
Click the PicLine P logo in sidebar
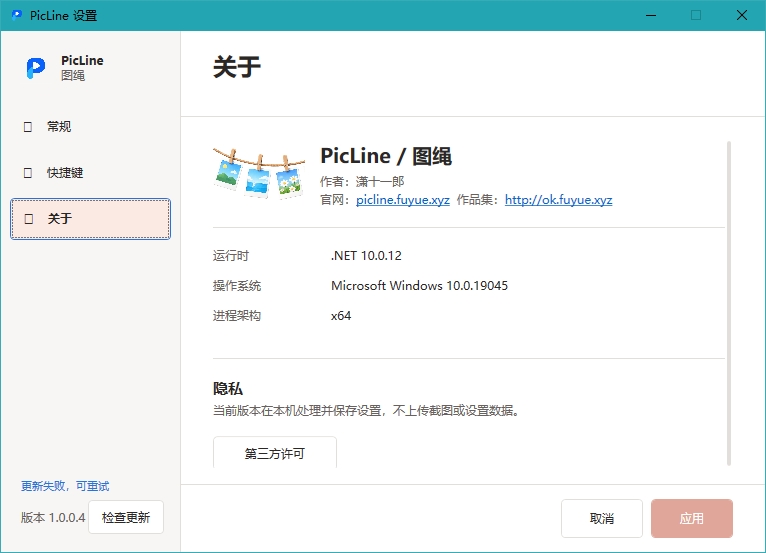point(36,68)
